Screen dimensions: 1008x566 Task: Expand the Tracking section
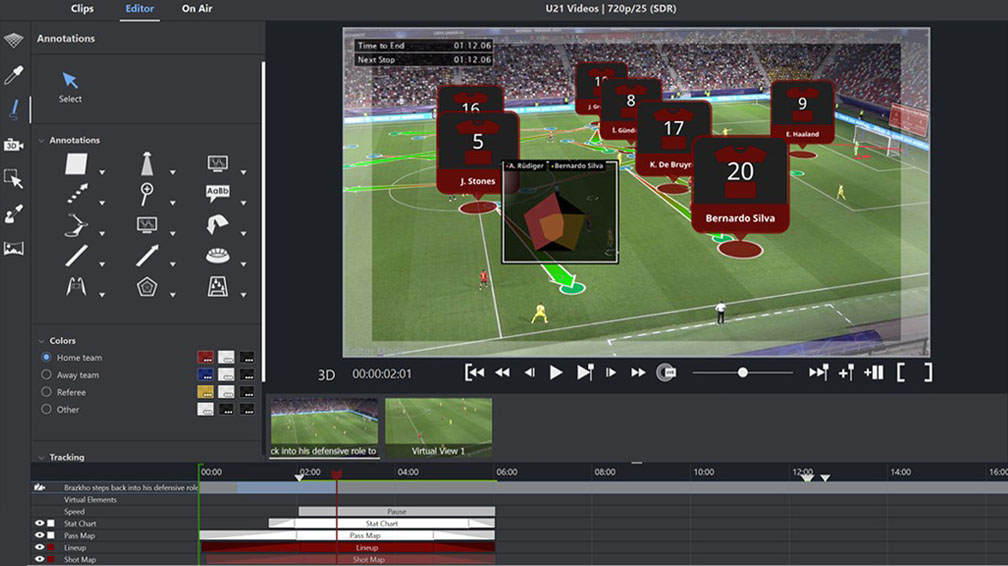tap(41, 458)
